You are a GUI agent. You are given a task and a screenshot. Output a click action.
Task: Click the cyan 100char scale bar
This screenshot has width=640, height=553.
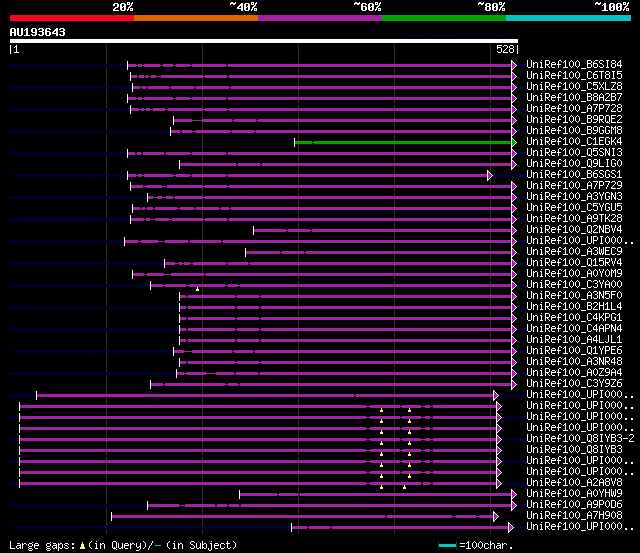(x=447, y=546)
